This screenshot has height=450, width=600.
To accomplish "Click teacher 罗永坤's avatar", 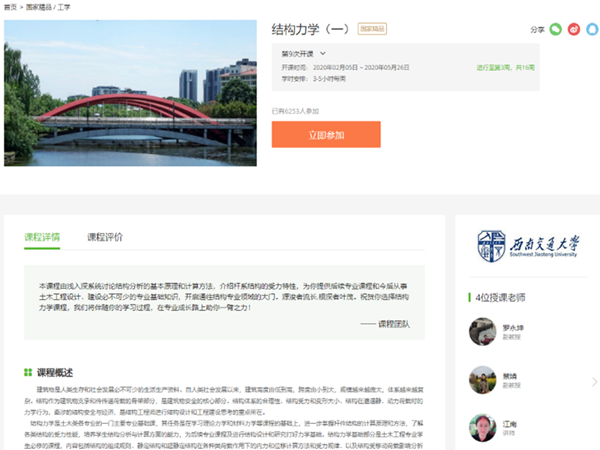I will coord(482,331).
